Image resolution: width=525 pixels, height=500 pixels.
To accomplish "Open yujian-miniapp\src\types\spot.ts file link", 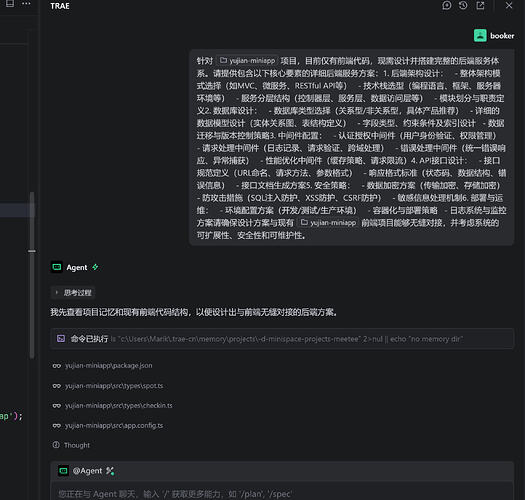I will pyautogui.click(x=114, y=386).
